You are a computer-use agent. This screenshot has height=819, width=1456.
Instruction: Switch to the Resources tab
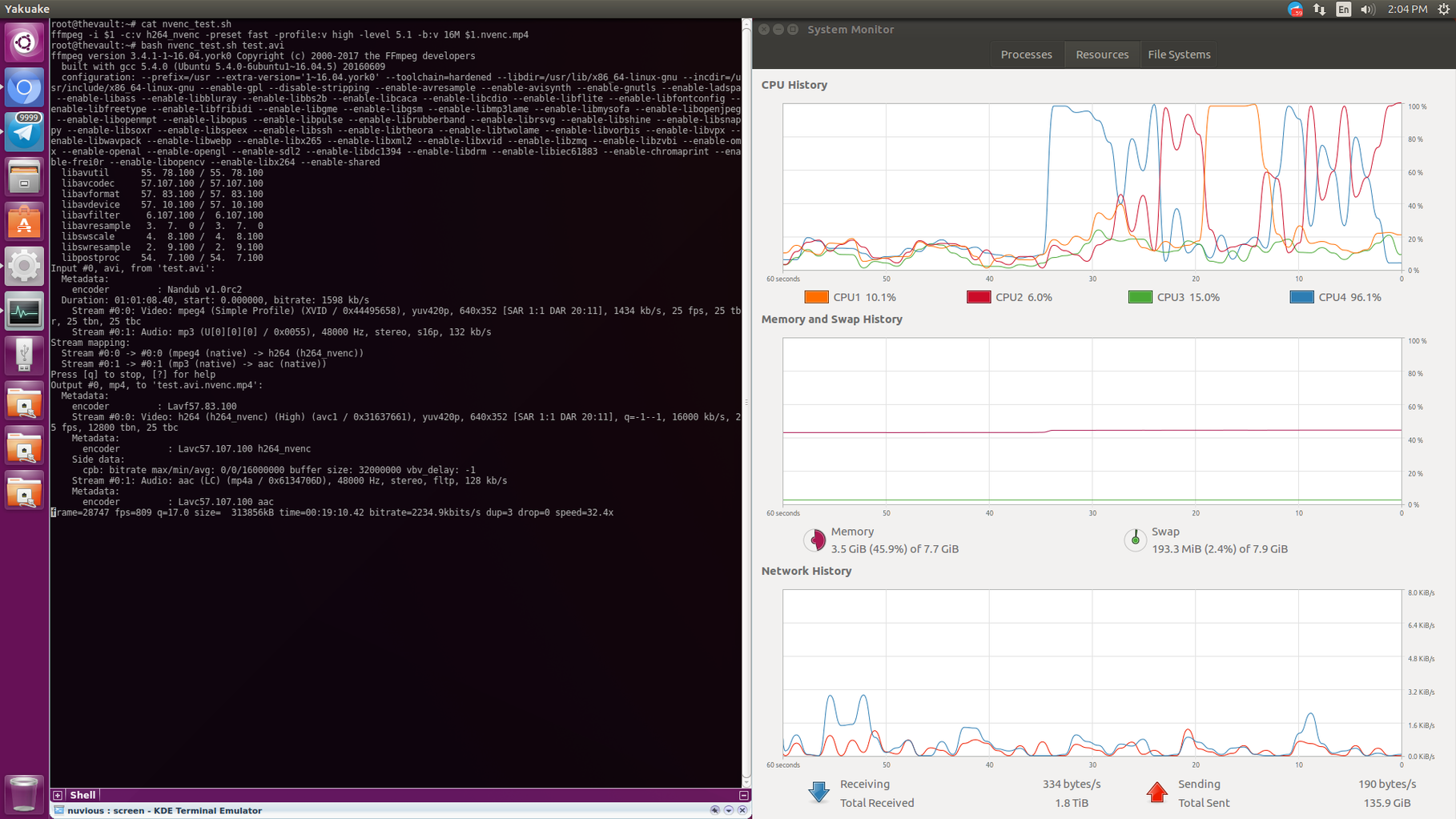point(1102,54)
